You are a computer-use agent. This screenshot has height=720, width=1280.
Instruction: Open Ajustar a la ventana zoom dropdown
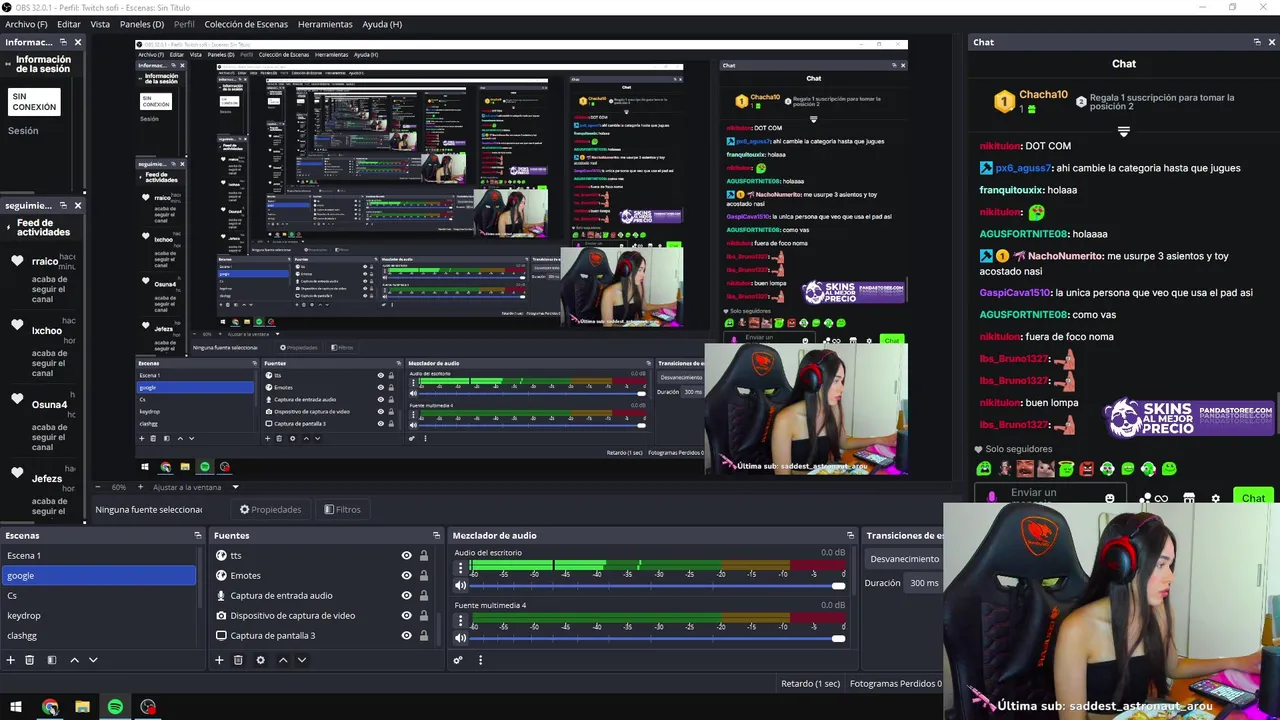[195, 487]
